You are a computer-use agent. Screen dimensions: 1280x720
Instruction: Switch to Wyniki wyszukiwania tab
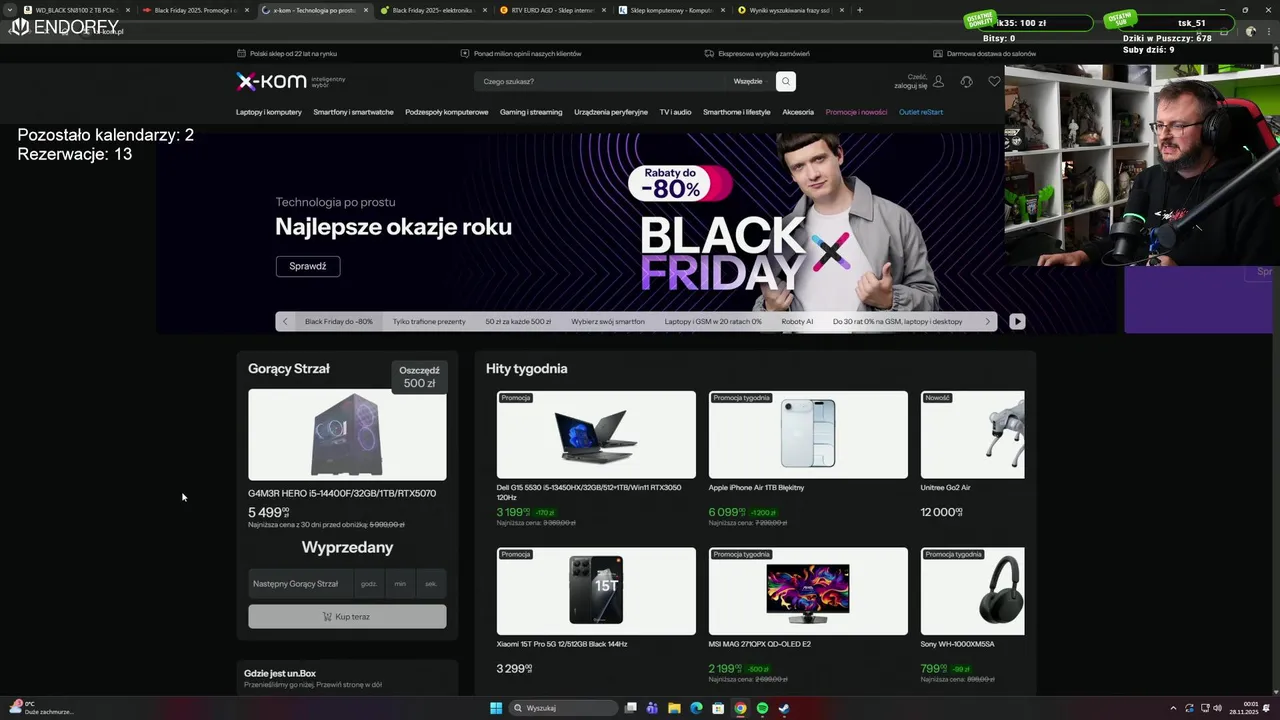tap(790, 10)
